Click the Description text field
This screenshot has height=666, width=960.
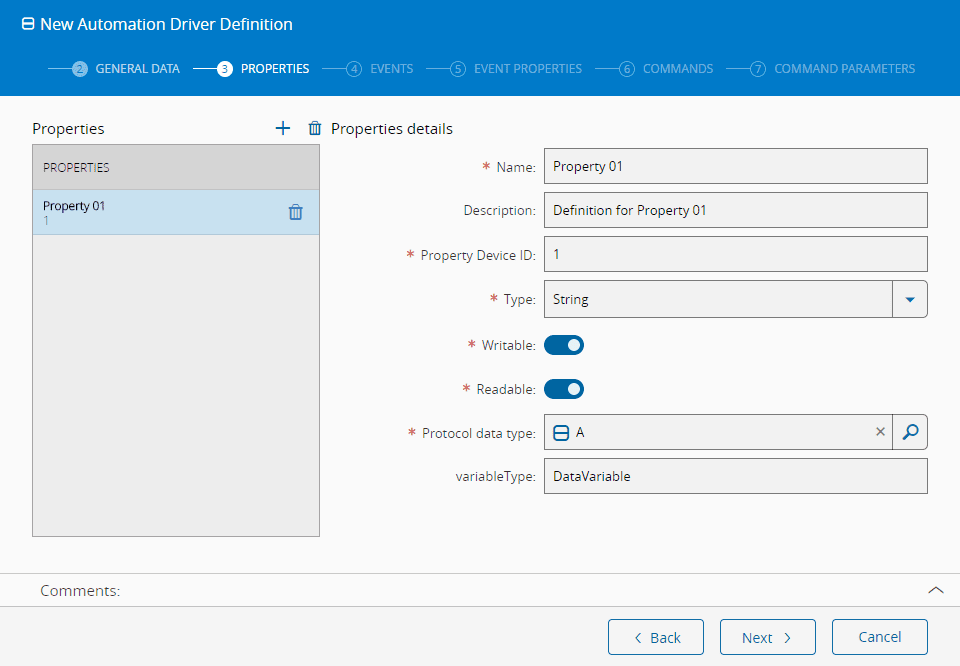[735, 211]
